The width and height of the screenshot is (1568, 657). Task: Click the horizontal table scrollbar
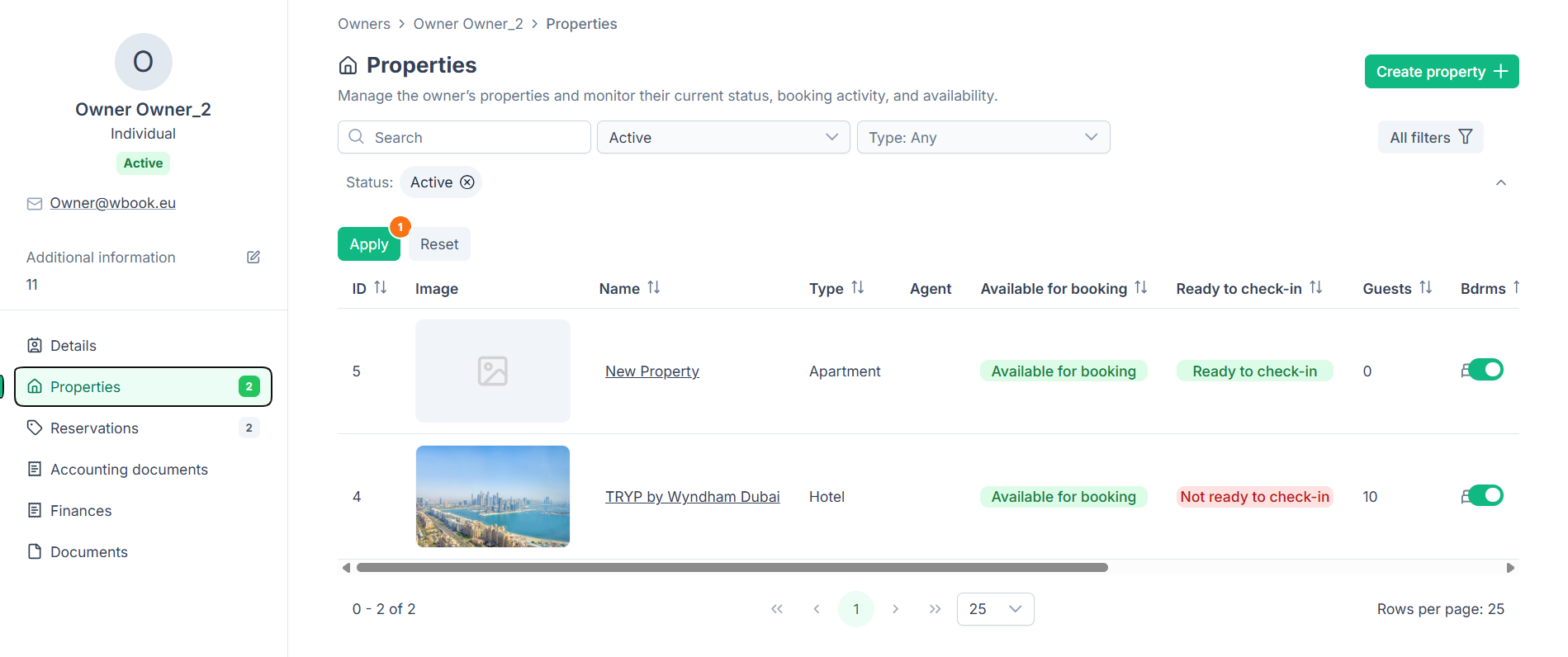coord(732,568)
